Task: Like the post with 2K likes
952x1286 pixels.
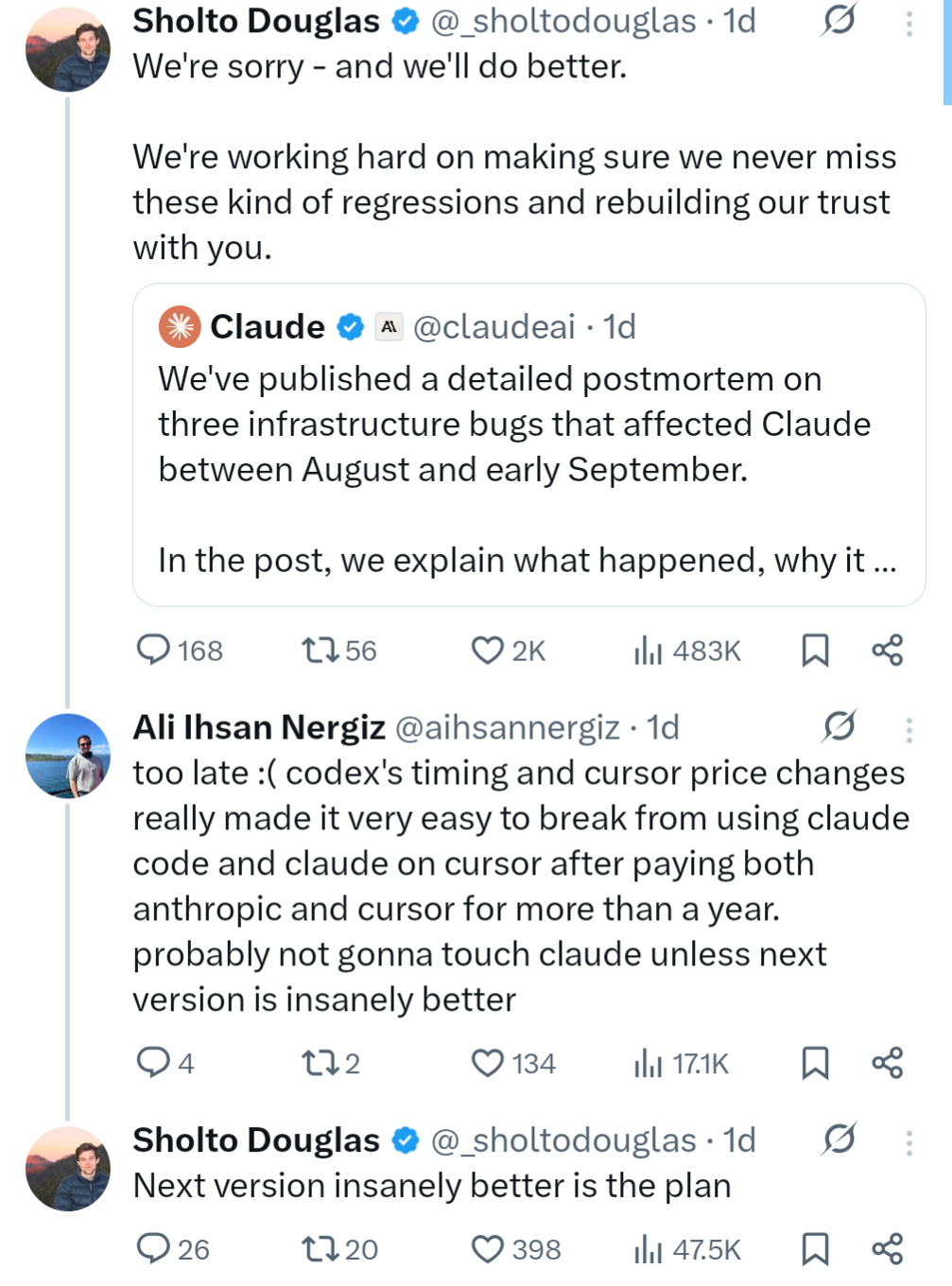Action: [x=488, y=651]
